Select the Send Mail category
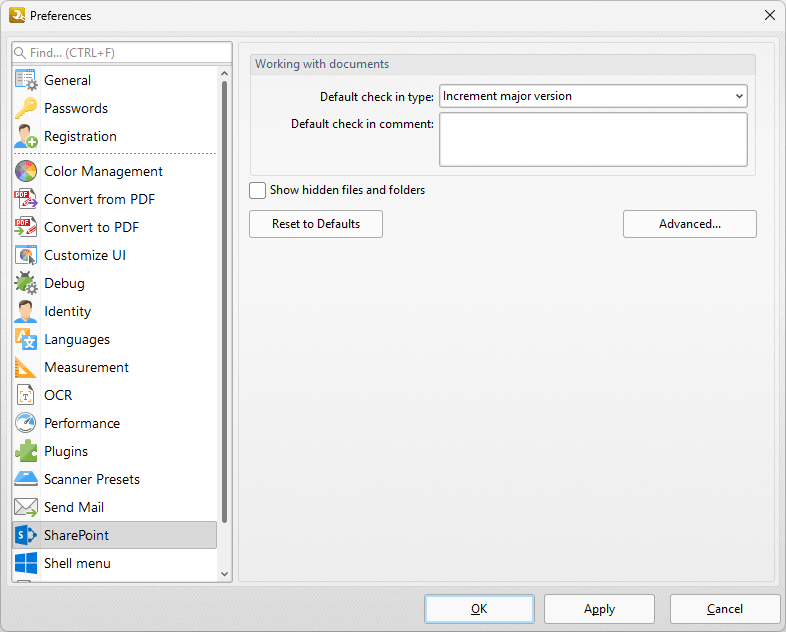 115,508
